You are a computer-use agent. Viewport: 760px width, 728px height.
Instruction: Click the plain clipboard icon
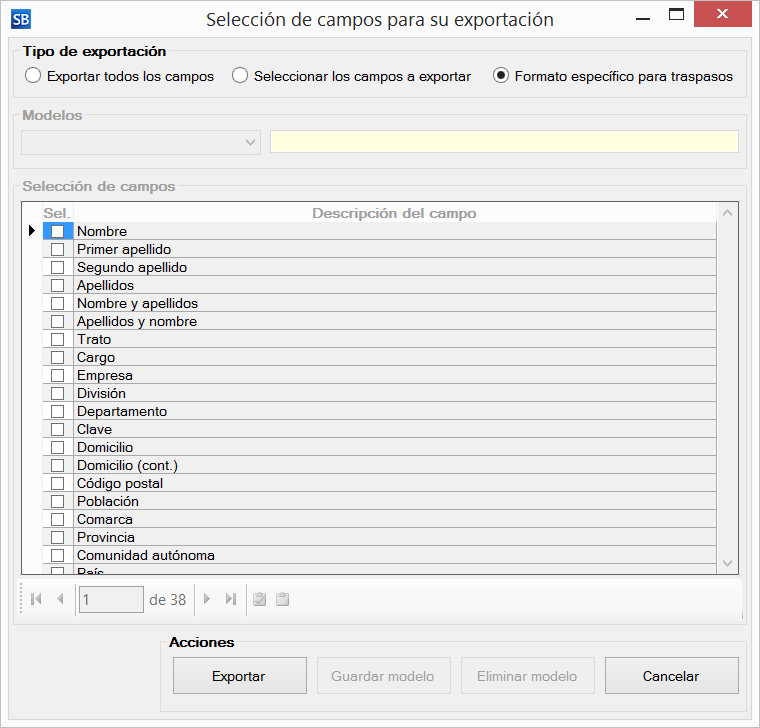[282, 599]
